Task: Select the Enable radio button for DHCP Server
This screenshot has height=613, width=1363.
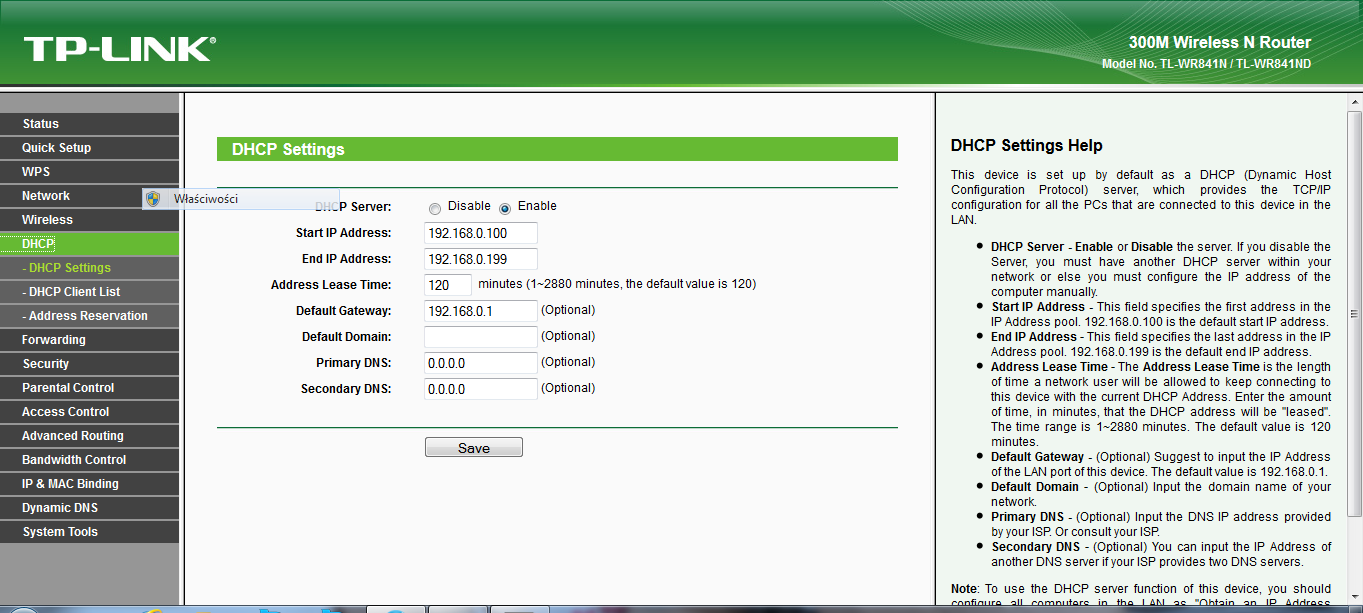Action: click(x=505, y=208)
